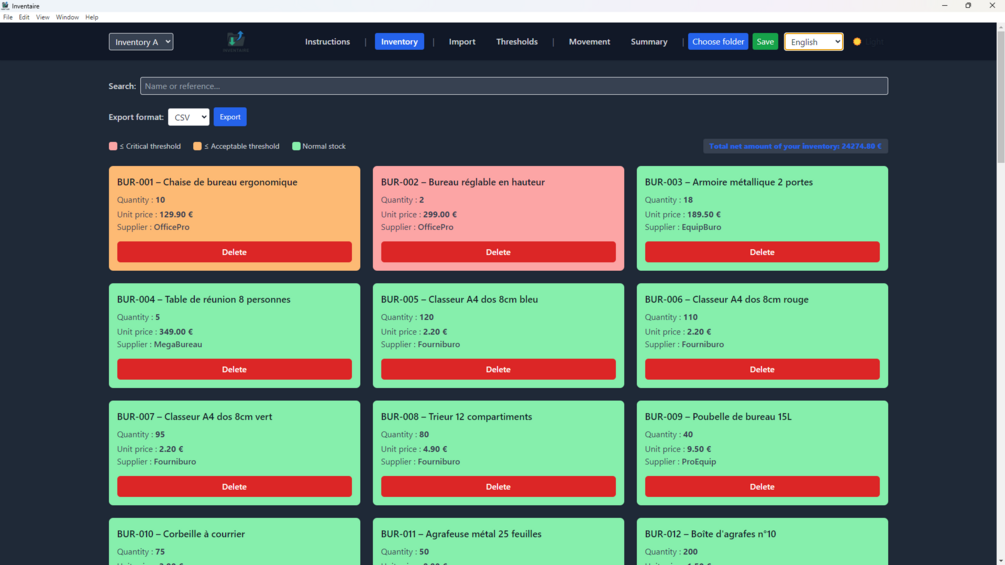Click the Choose folder button
Viewport: 1005px width, 565px height.
point(718,42)
